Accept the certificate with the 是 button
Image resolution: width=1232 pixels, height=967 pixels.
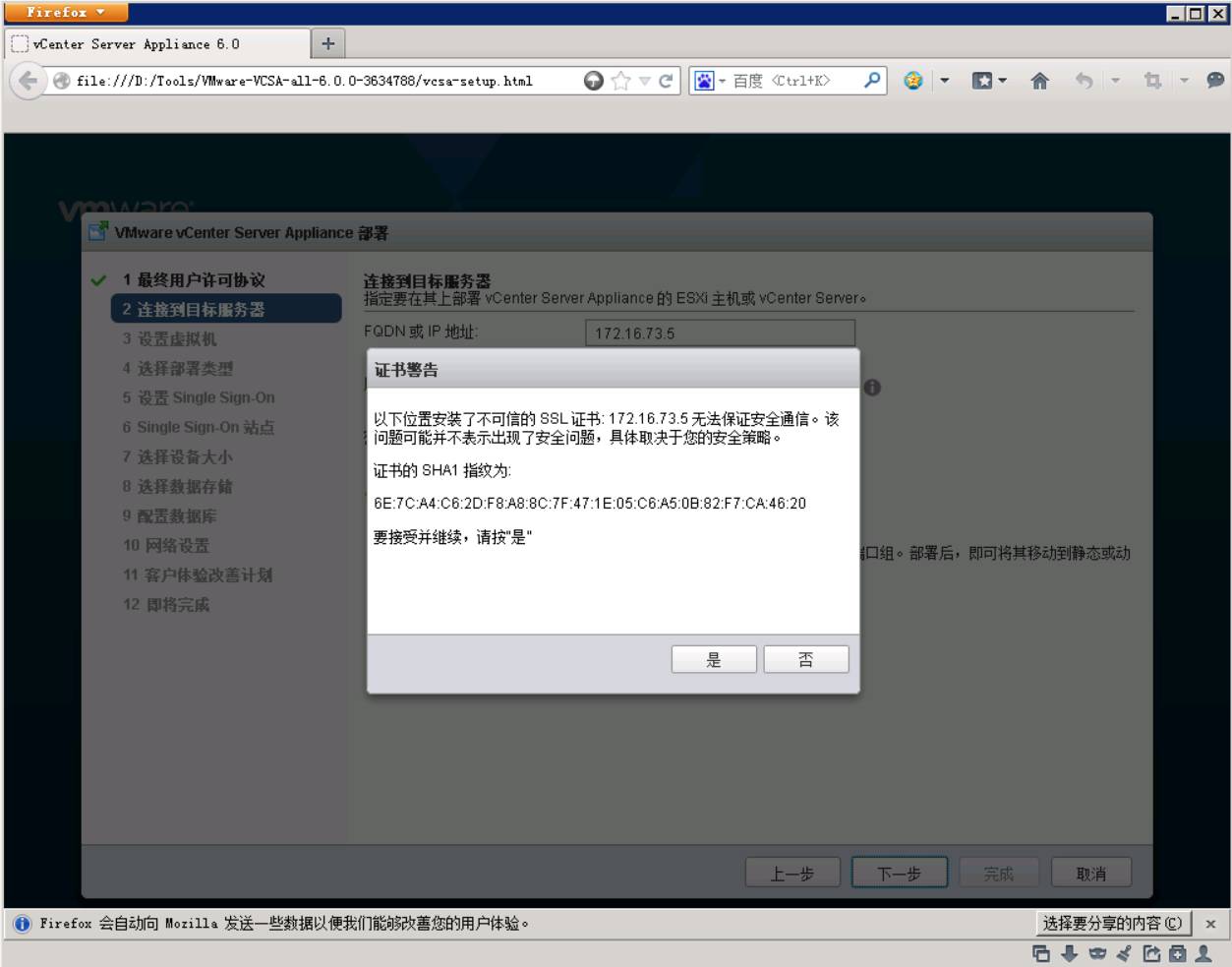click(x=714, y=659)
